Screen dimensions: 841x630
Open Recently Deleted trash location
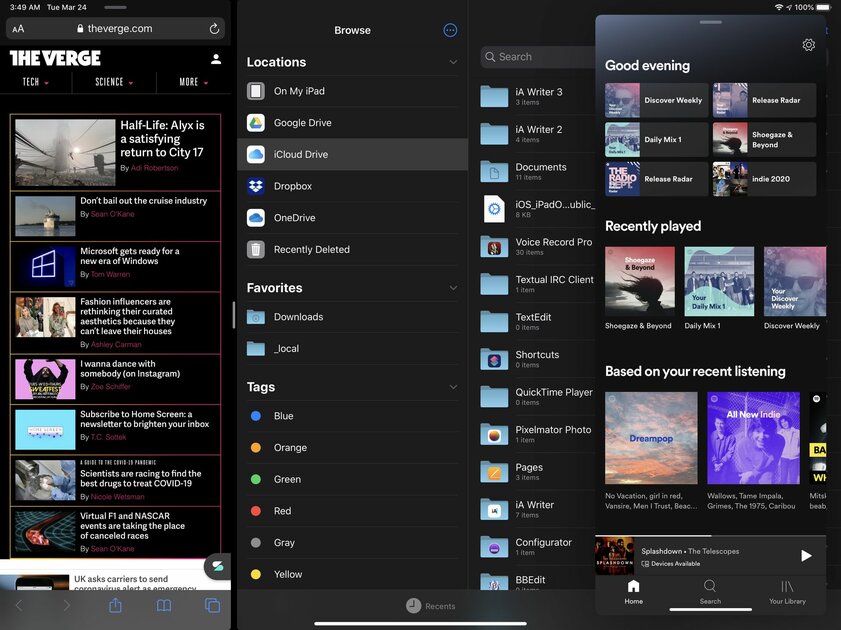[x=352, y=249]
